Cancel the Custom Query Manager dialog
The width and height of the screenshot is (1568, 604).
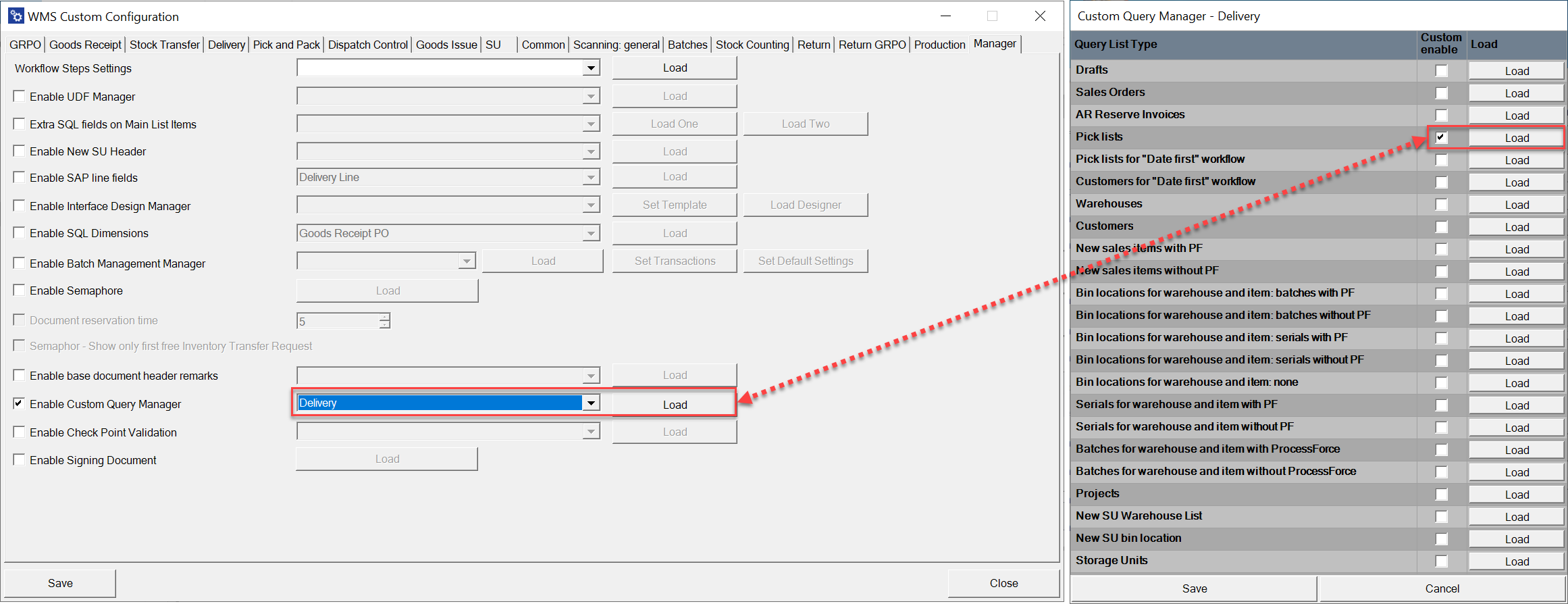coord(1442,588)
